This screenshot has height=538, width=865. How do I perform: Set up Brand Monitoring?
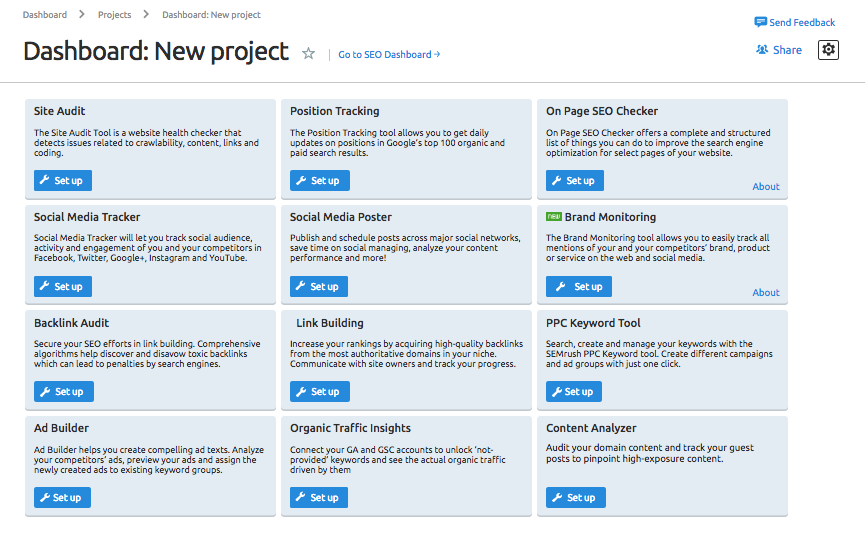tap(578, 287)
